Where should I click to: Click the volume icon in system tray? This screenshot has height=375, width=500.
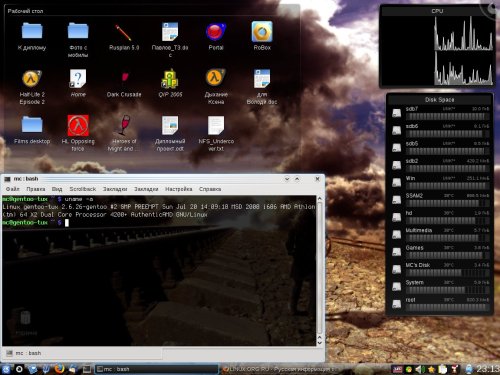[x=420, y=369]
